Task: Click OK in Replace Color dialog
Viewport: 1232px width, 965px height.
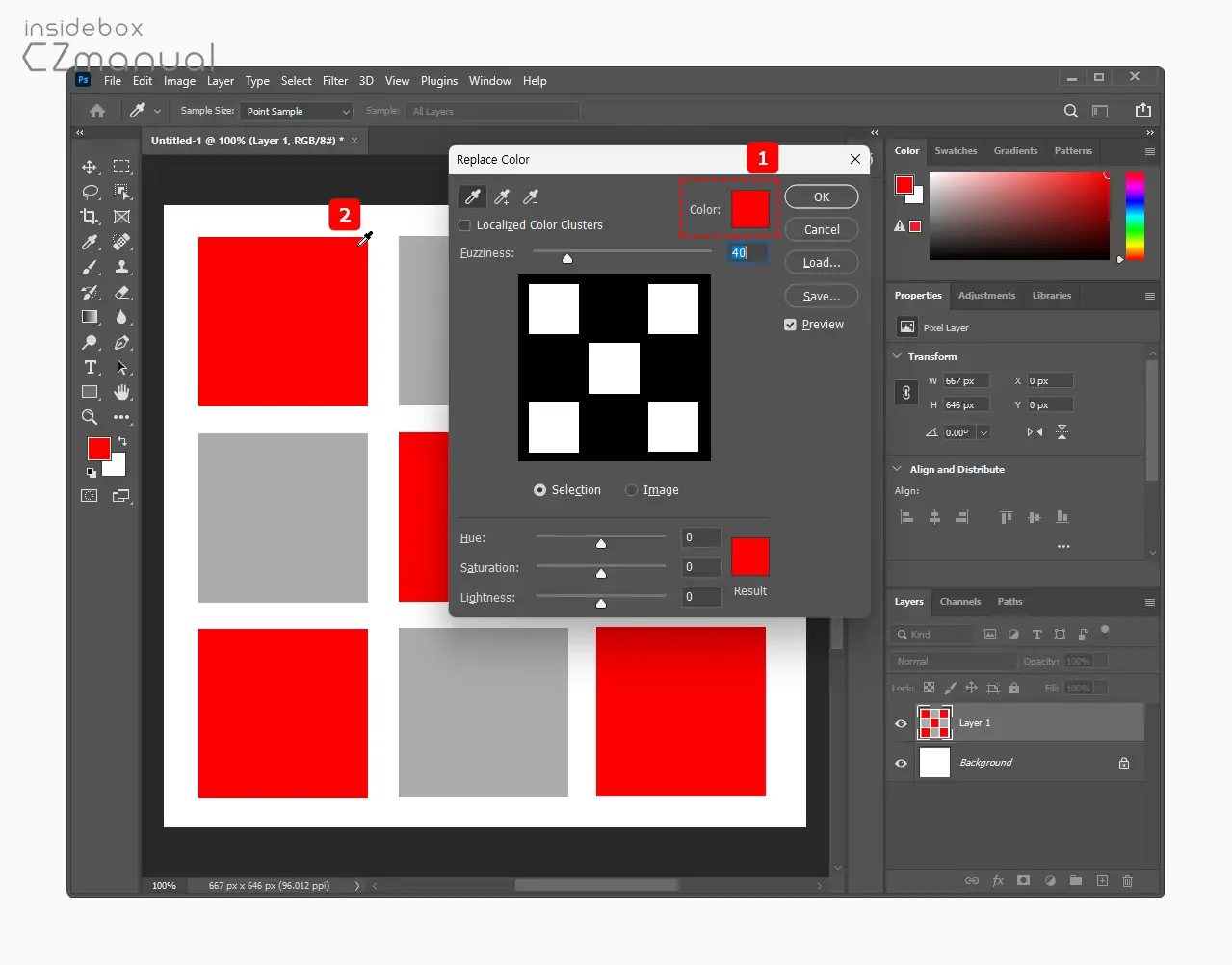Action: pos(822,196)
